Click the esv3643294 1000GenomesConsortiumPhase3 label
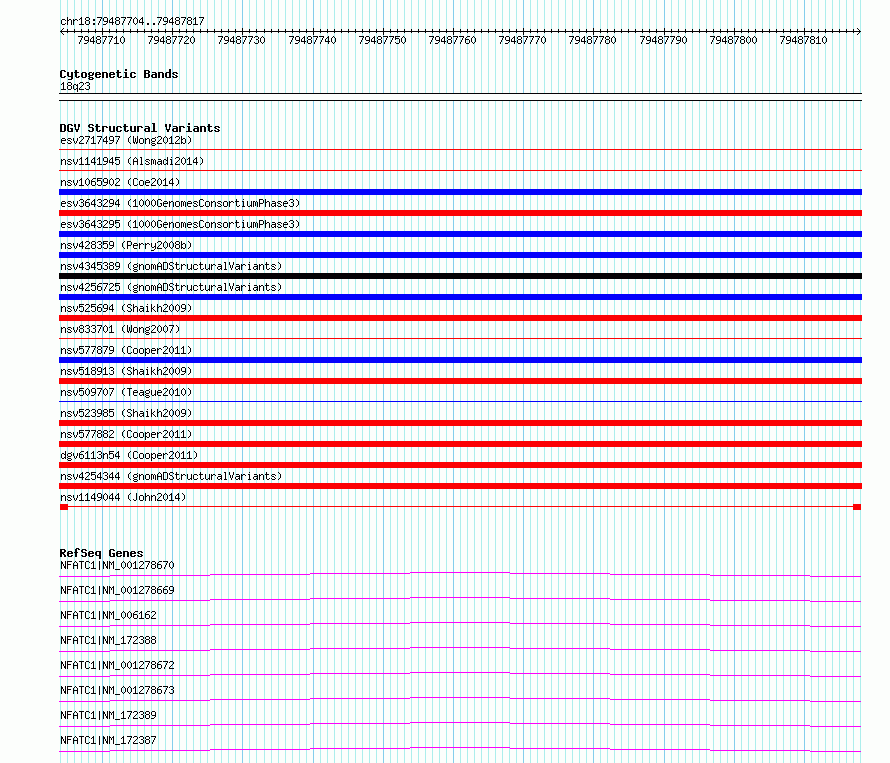Image resolution: width=890 pixels, height=763 pixels. pyautogui.click(x=180, y=203)
